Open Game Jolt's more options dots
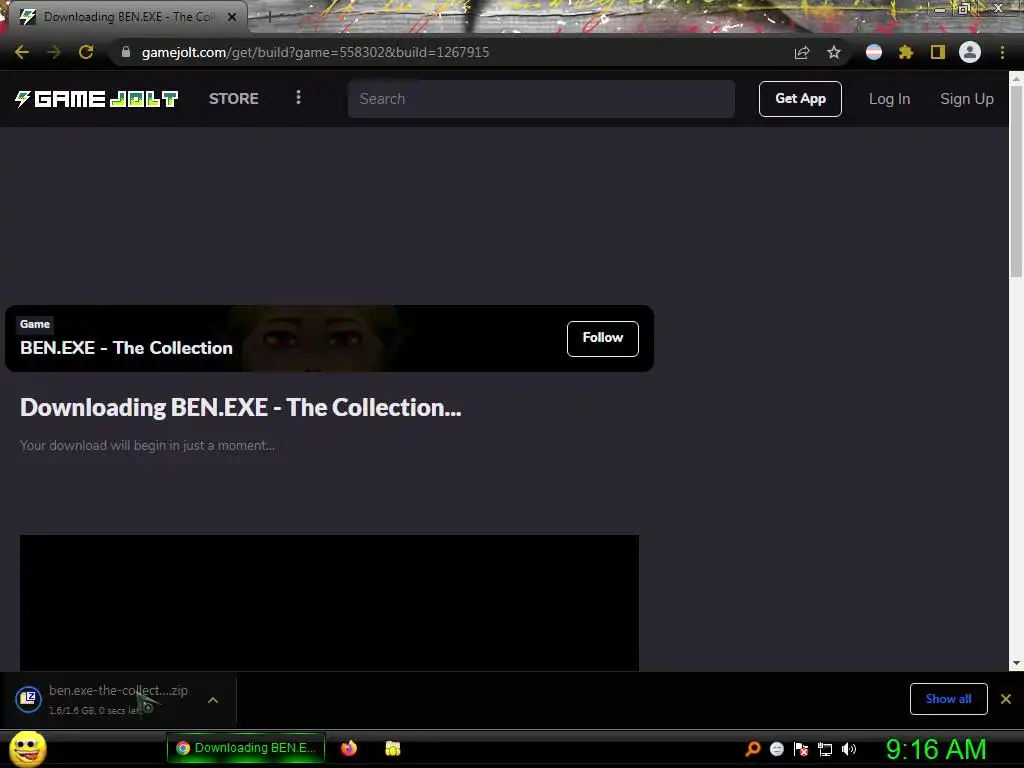This screenshot has height=768, width=1024. pyautogui.click(x=298, y=97)
